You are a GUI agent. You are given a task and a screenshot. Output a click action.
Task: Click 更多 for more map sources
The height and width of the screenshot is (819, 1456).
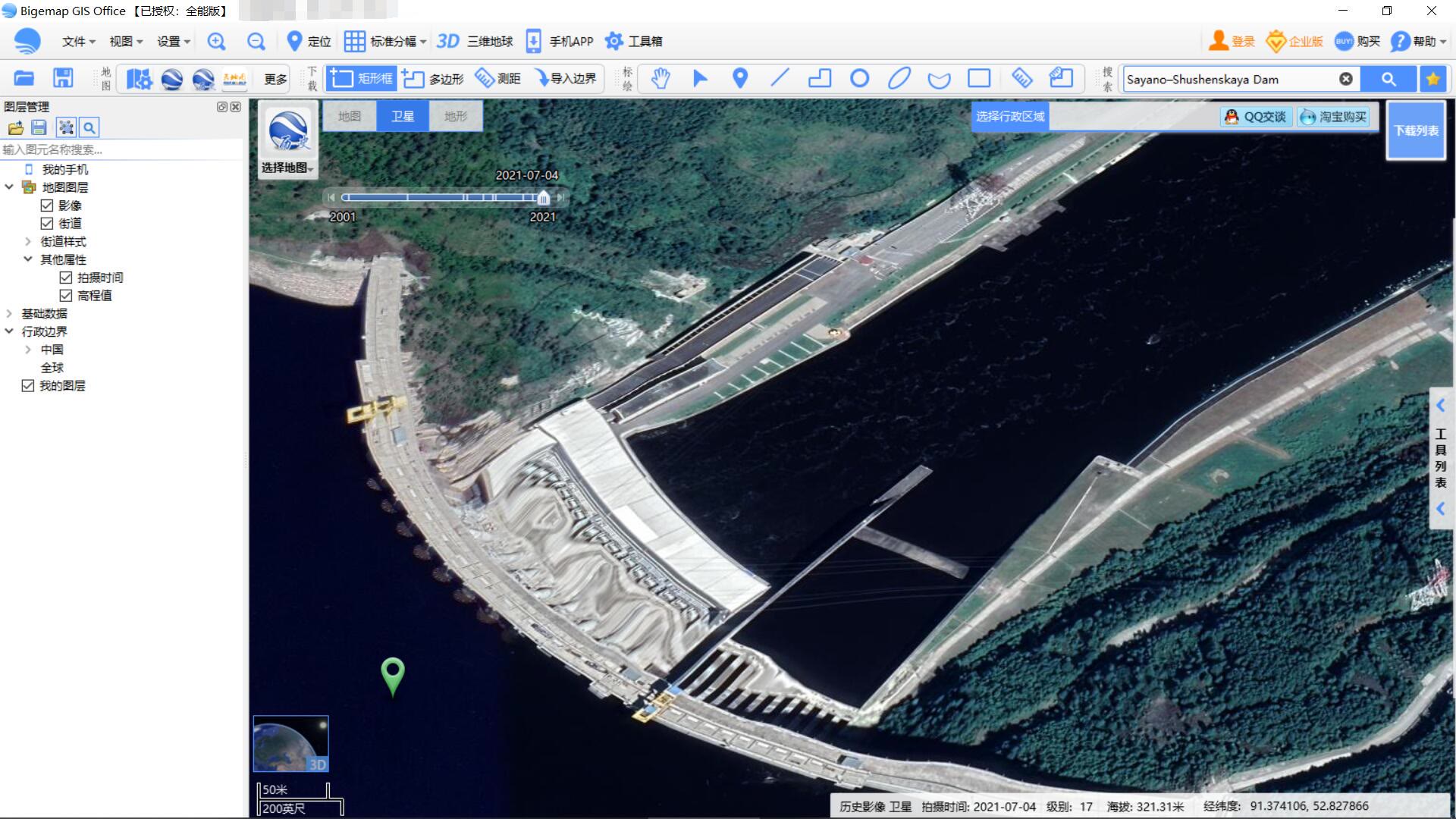(276, 79)
